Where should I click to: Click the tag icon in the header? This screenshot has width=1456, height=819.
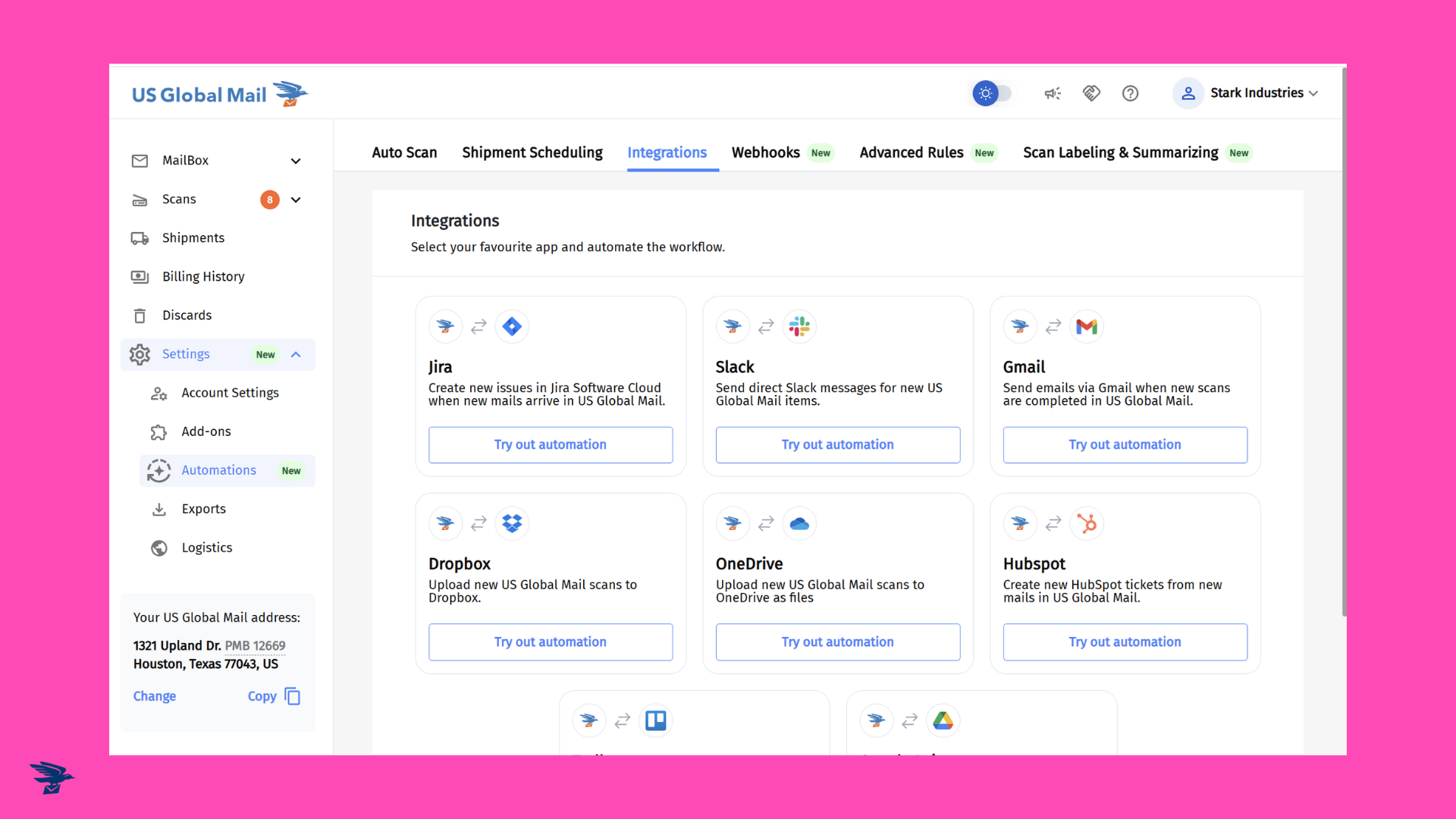[x=1091, y=93]
